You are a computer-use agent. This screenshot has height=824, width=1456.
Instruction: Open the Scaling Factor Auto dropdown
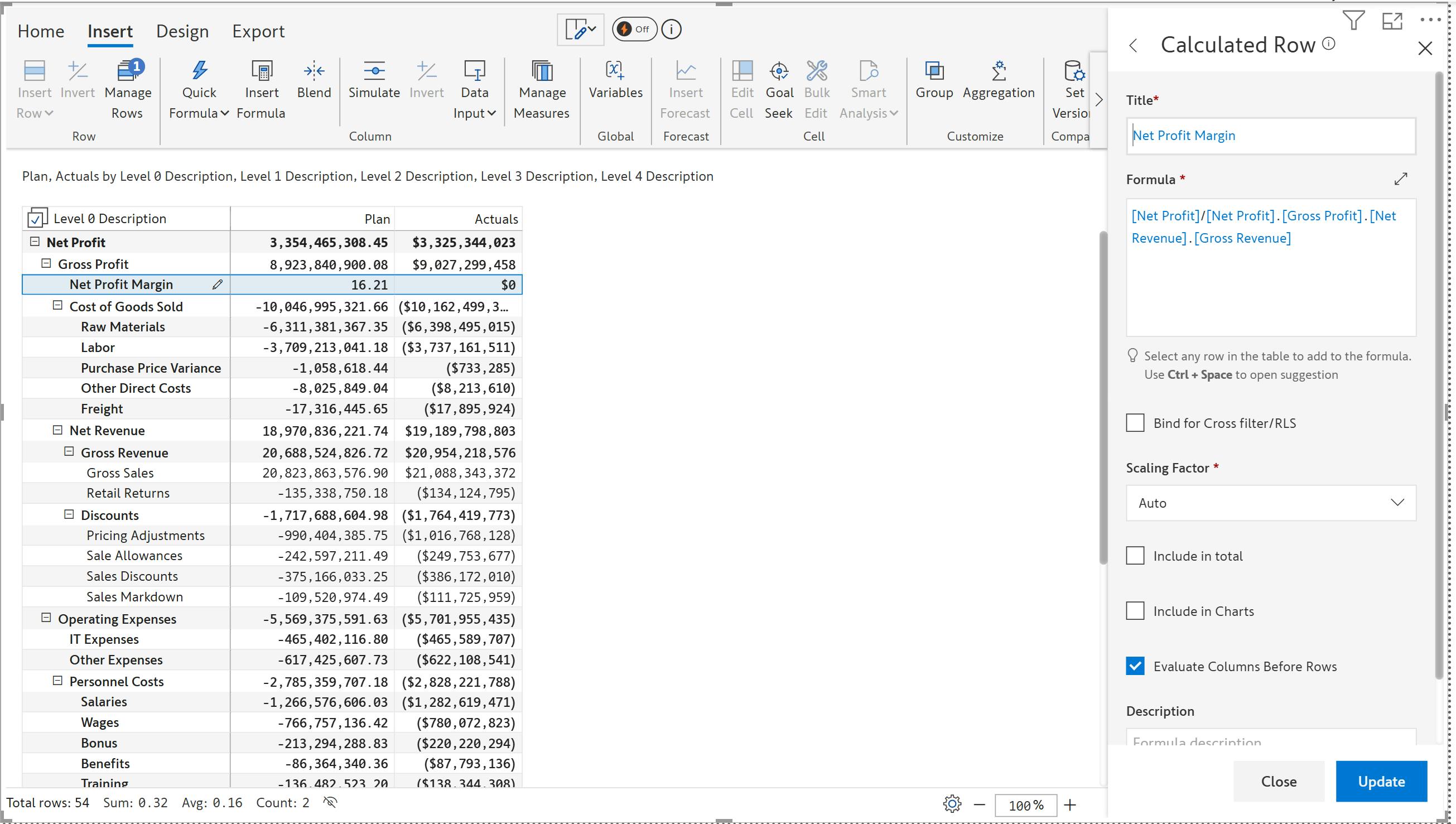tap(1270, 503)
